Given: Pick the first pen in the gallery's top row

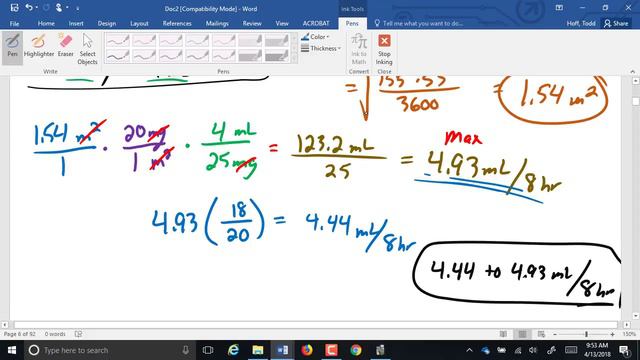Looking at the screenshot, I should point(118,40).
